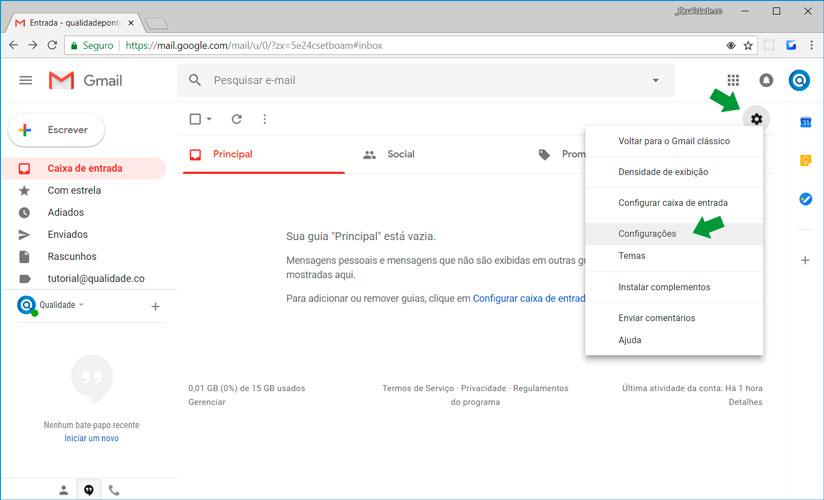Open Caixa de entrada folder
This screenshot has height=500, width=824.
click(84, 168)
